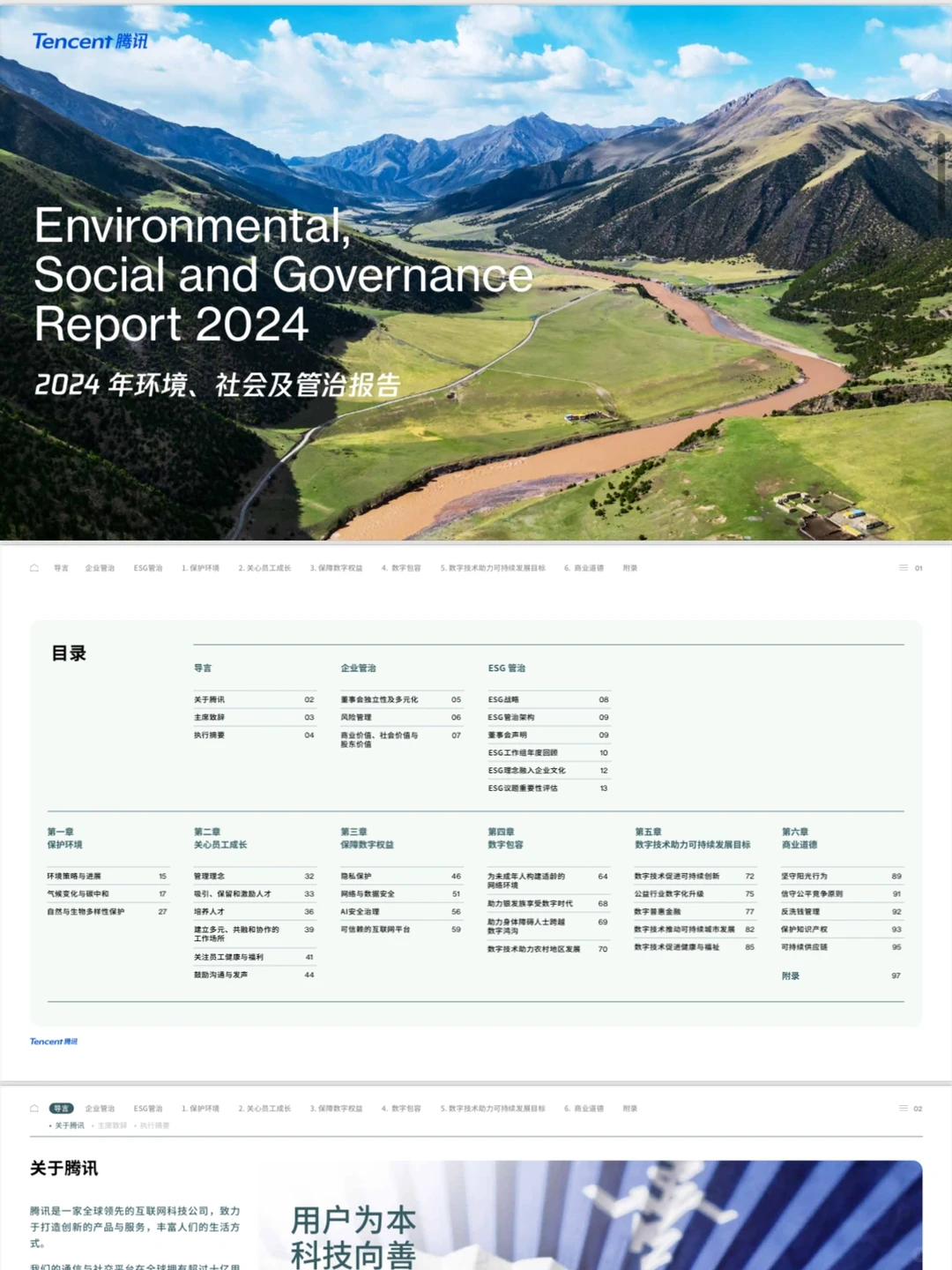
Task: Click the small Tencent logo below the contents
Action: pyautogui.click(x=54, y=1042)
